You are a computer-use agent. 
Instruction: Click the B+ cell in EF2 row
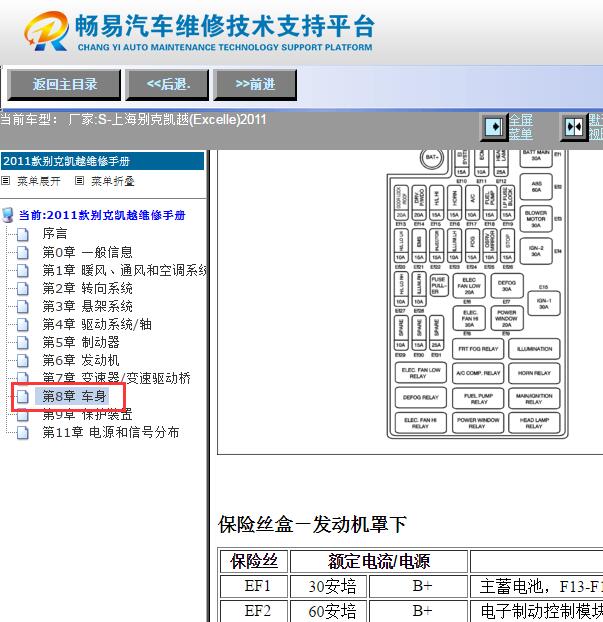pyautogui.click(x=419, y=611)
